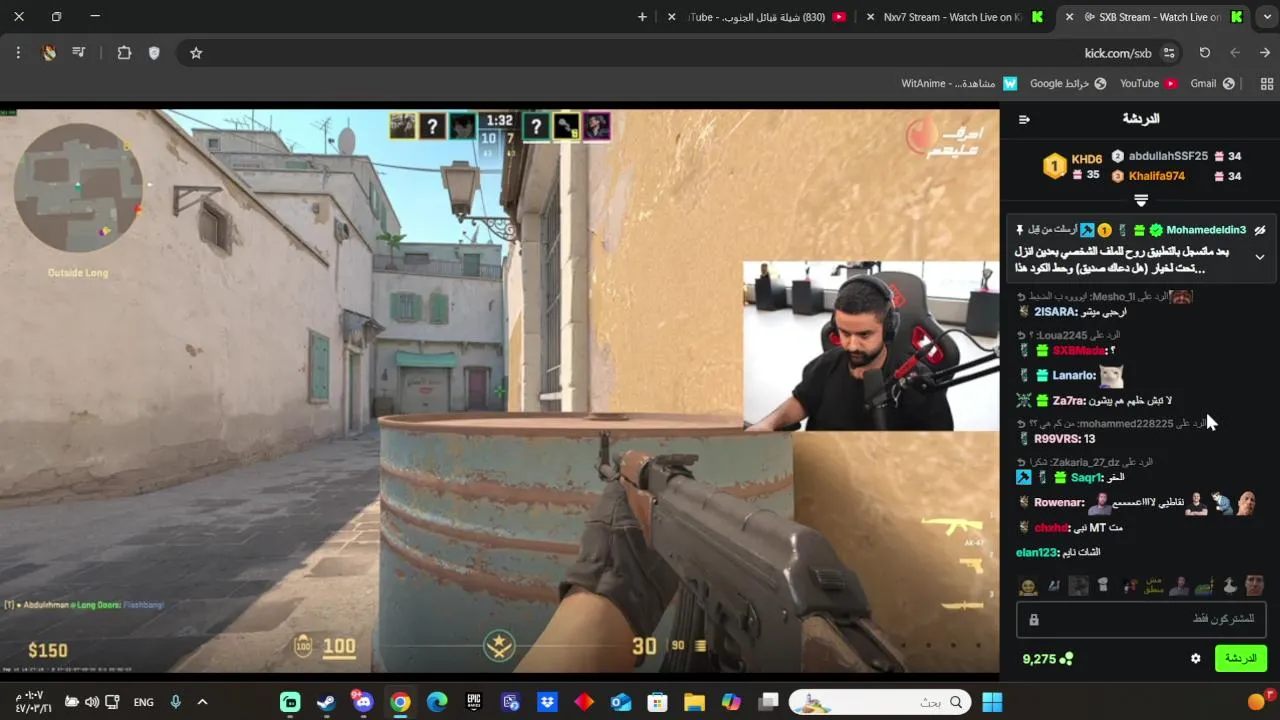The height and width of the screenshot is (720, 1280).
Task: Click leaderboard user Khalifa974
Action: click(1156, 176)
